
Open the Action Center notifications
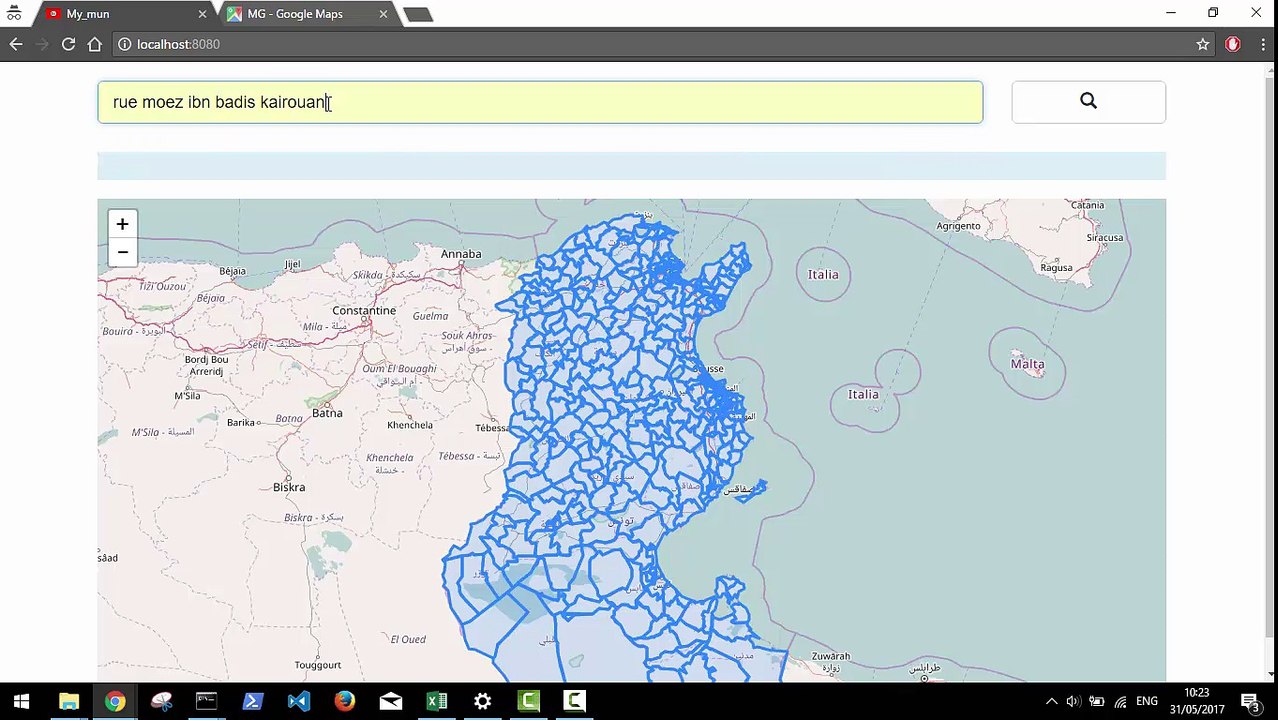1250,701
